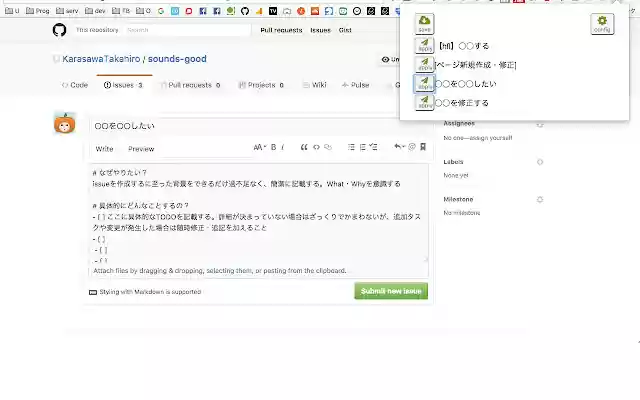Click the GitHub octocat logo

pyautogui.click(x=60, y=30)
